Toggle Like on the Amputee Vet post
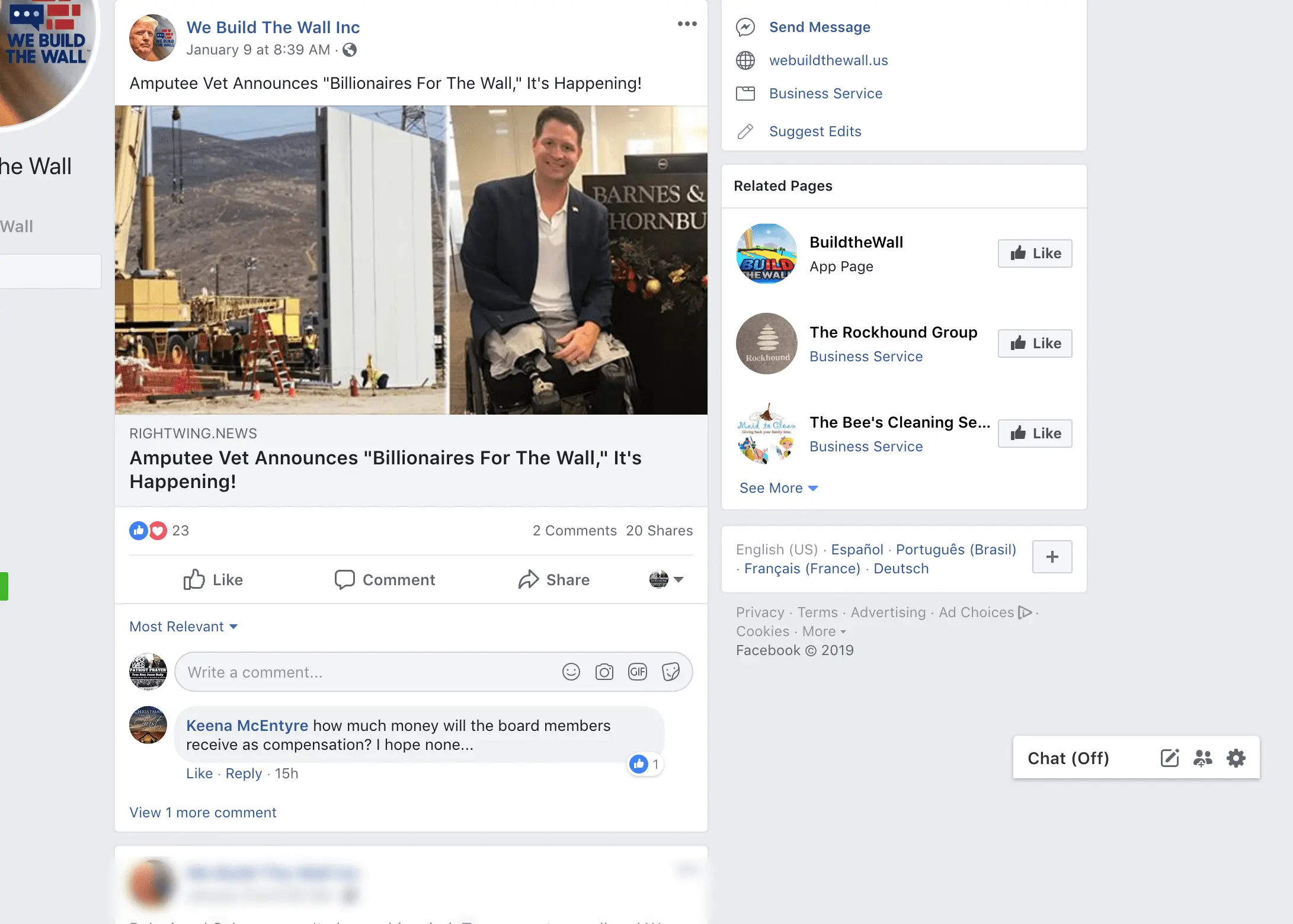This screenshot has height=924, width=1293. (x=213, y=579)
